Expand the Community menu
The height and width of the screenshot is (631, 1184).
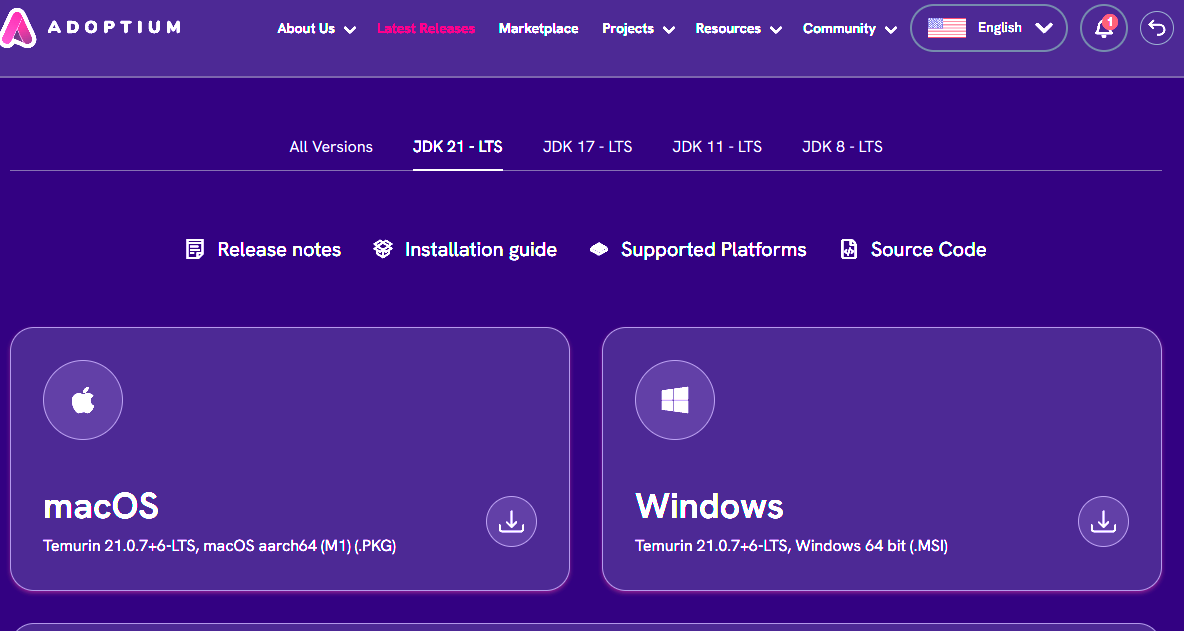tap(849, 29)
